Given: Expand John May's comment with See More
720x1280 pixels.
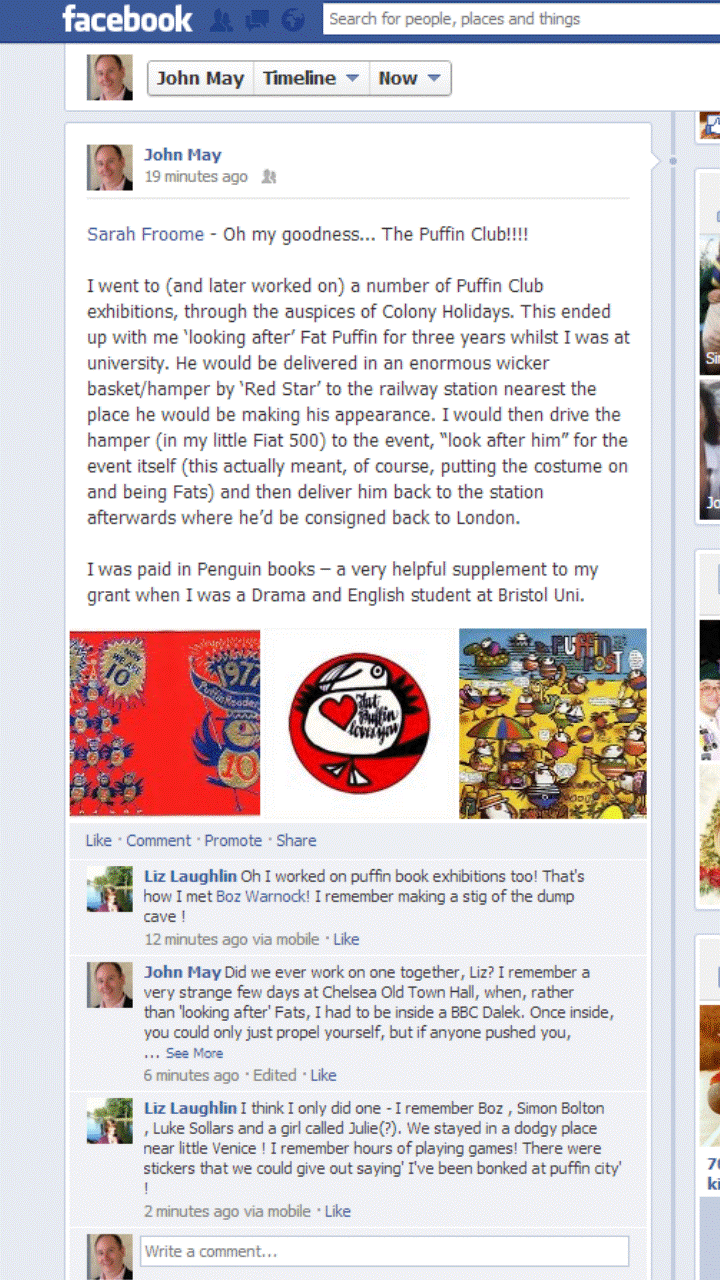Looking at the screenshot, I should [194, 1053].
